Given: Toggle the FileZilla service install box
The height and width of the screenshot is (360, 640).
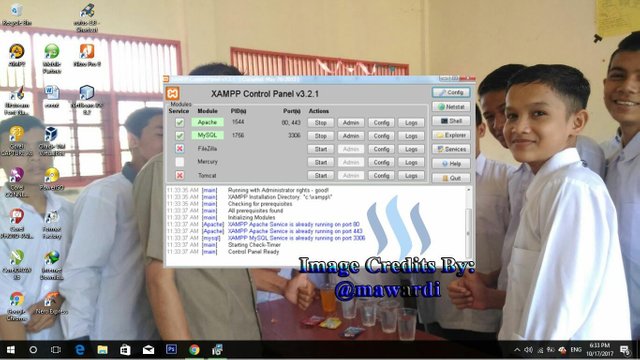Looking at the screenshot, I should point(180,149).
